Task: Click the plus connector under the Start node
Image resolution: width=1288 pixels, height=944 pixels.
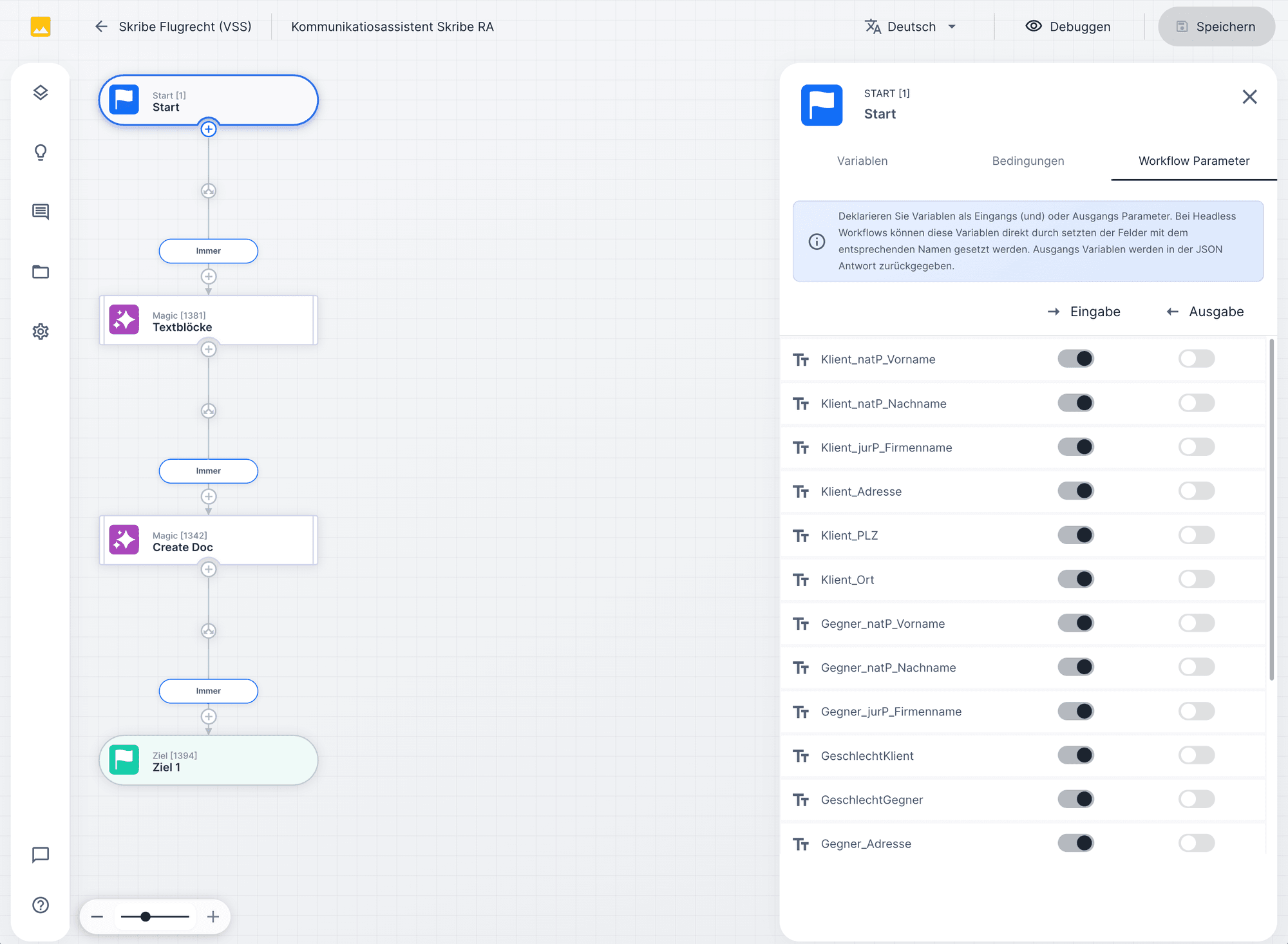Action: pos(209,129)
